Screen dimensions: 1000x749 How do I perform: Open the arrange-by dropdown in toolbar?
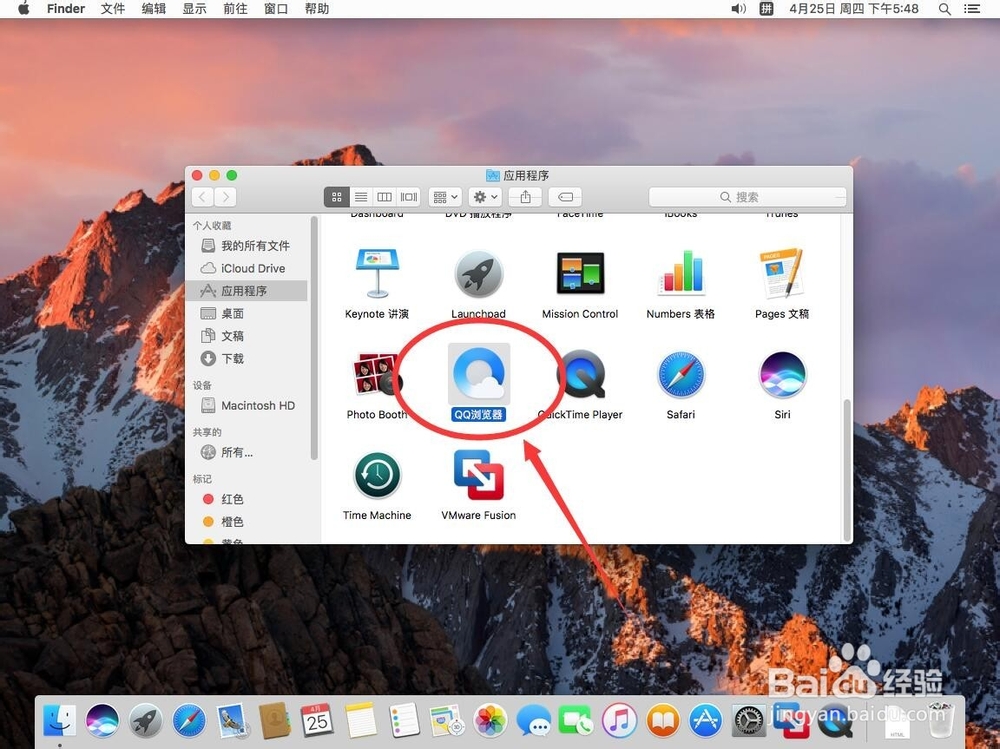tap(445, 197)
